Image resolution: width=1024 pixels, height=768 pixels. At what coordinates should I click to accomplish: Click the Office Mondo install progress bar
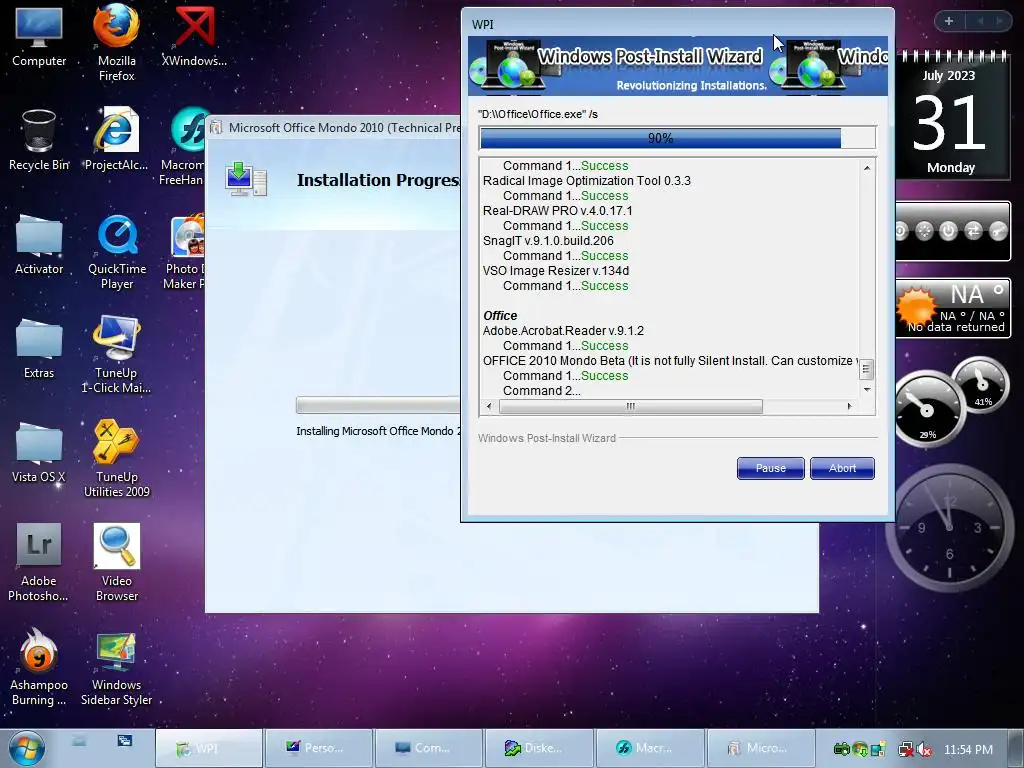tap(378, 406)
